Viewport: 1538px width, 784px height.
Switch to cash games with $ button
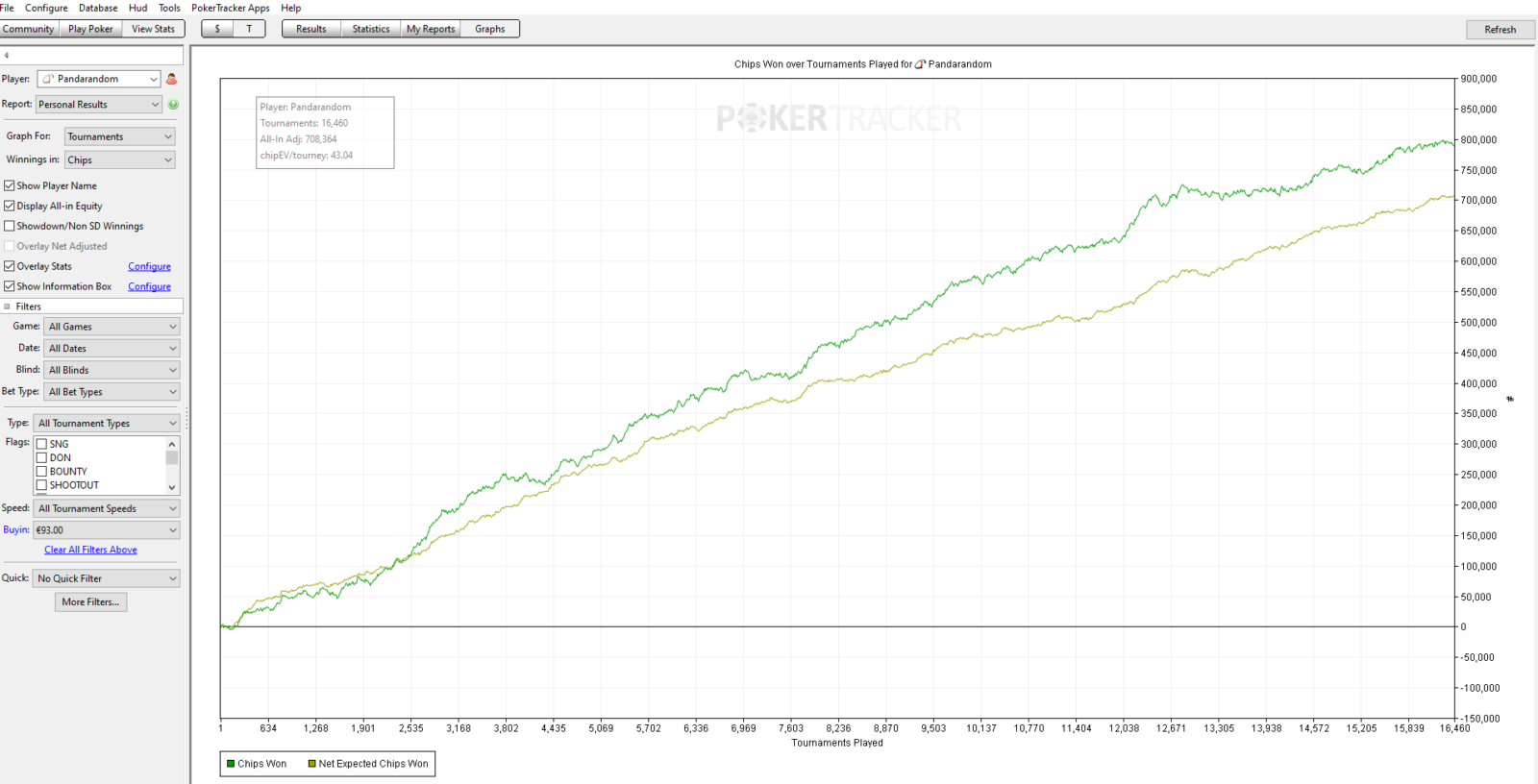pyautogui.click(x=217, y=29)
